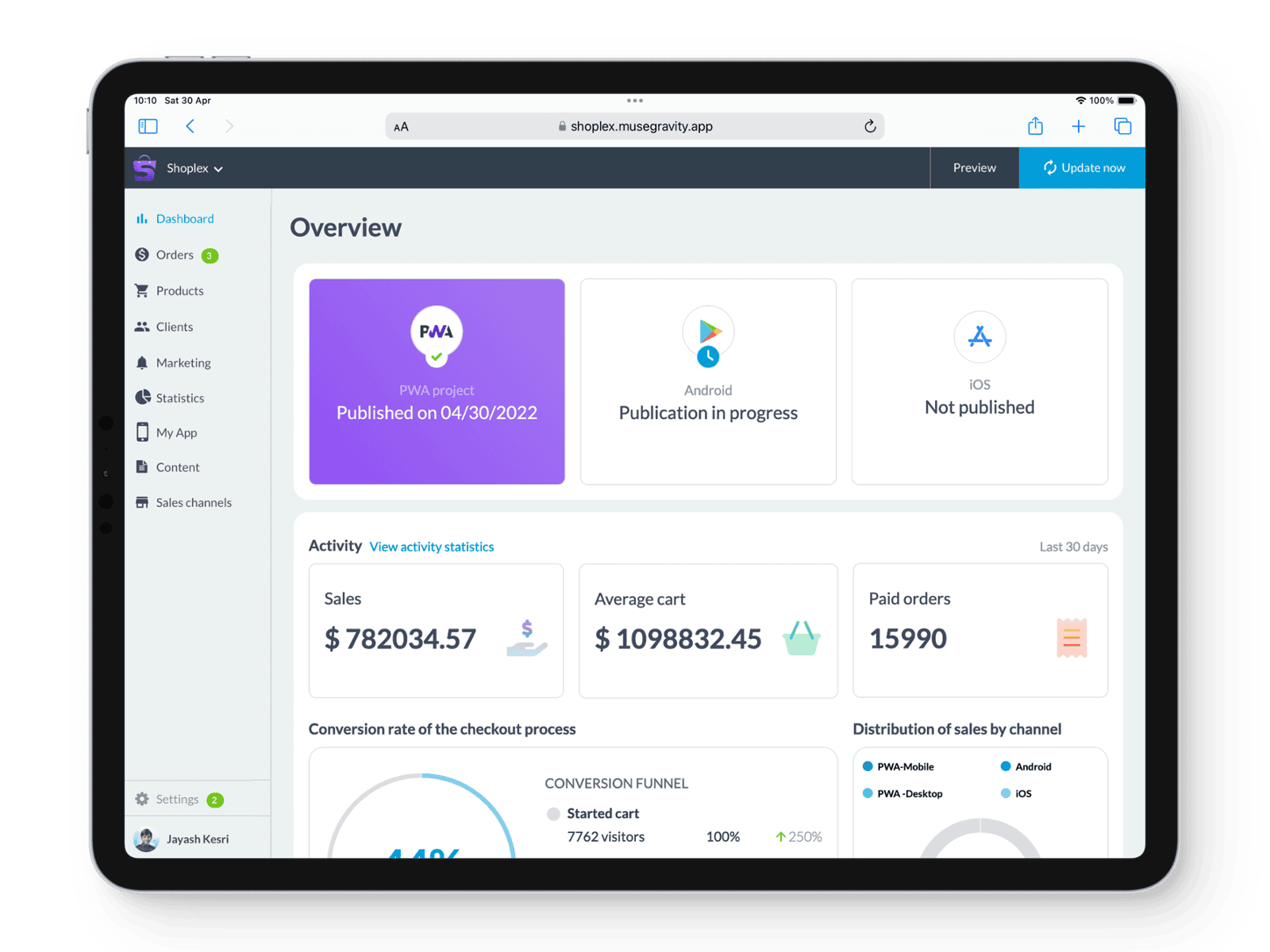Click the Google Play Android icon
This screenshot has height=952, width=1270.
click(x=709, y=332)
